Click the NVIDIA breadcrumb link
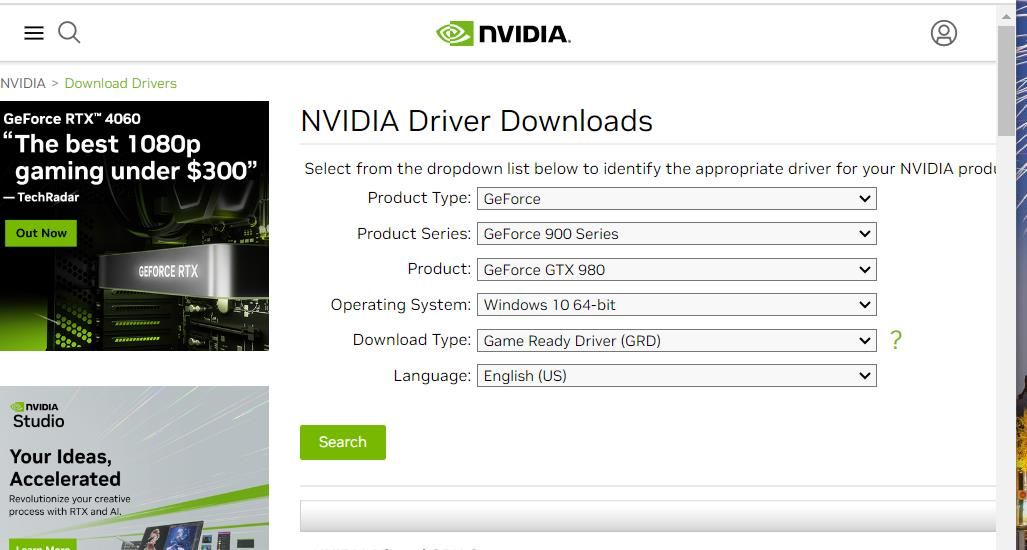The height and width of the screenshot is (550, 1027). [23, 83]
